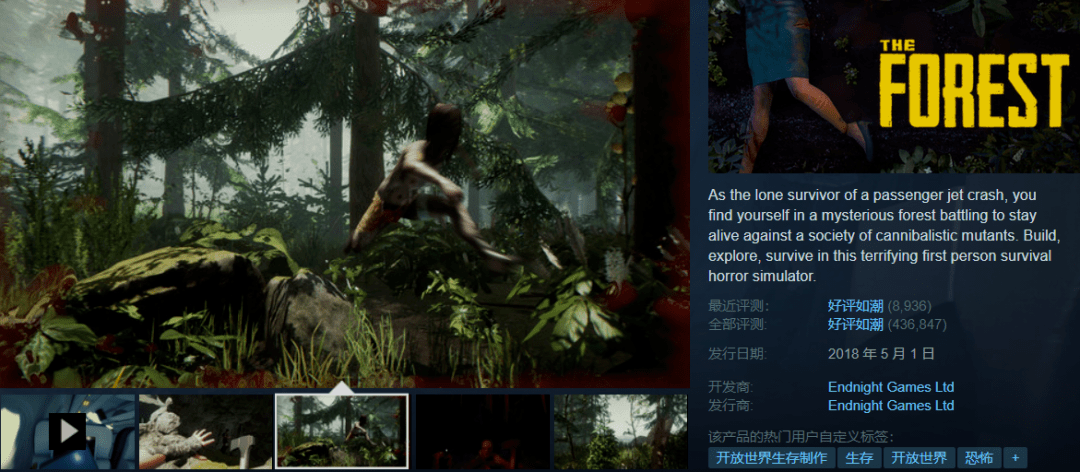Select the 开放世界生存制作 tag
The image size is (1080, 472).
click(x=771, y=458)
